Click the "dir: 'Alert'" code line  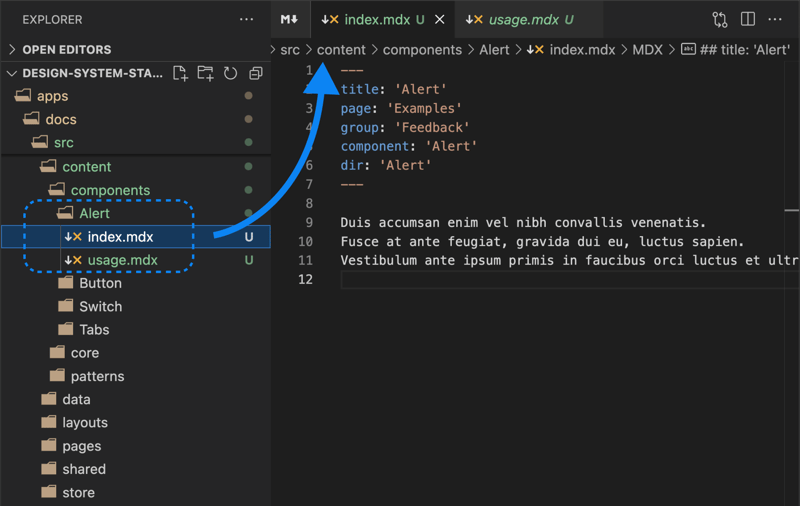coord(386,165)
